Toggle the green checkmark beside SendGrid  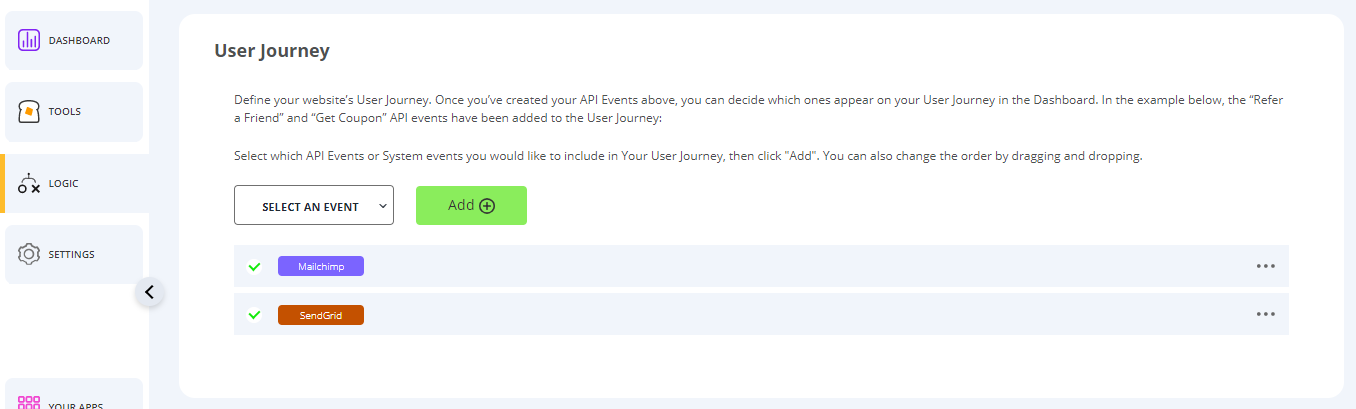click(254, 315)
